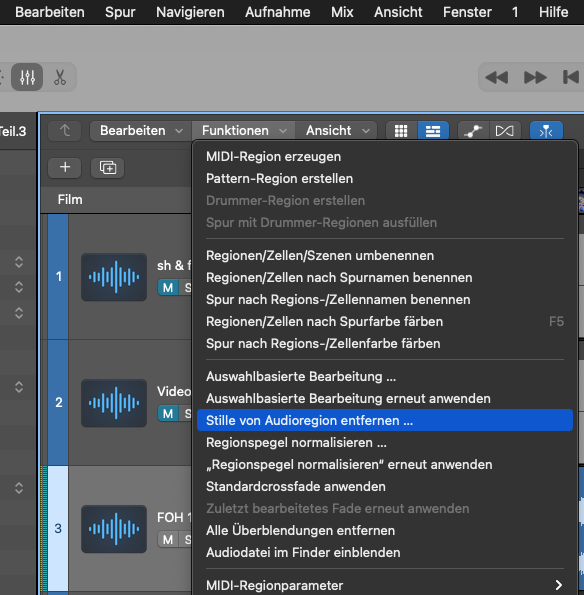Jump to the project start

pos(571,77)
